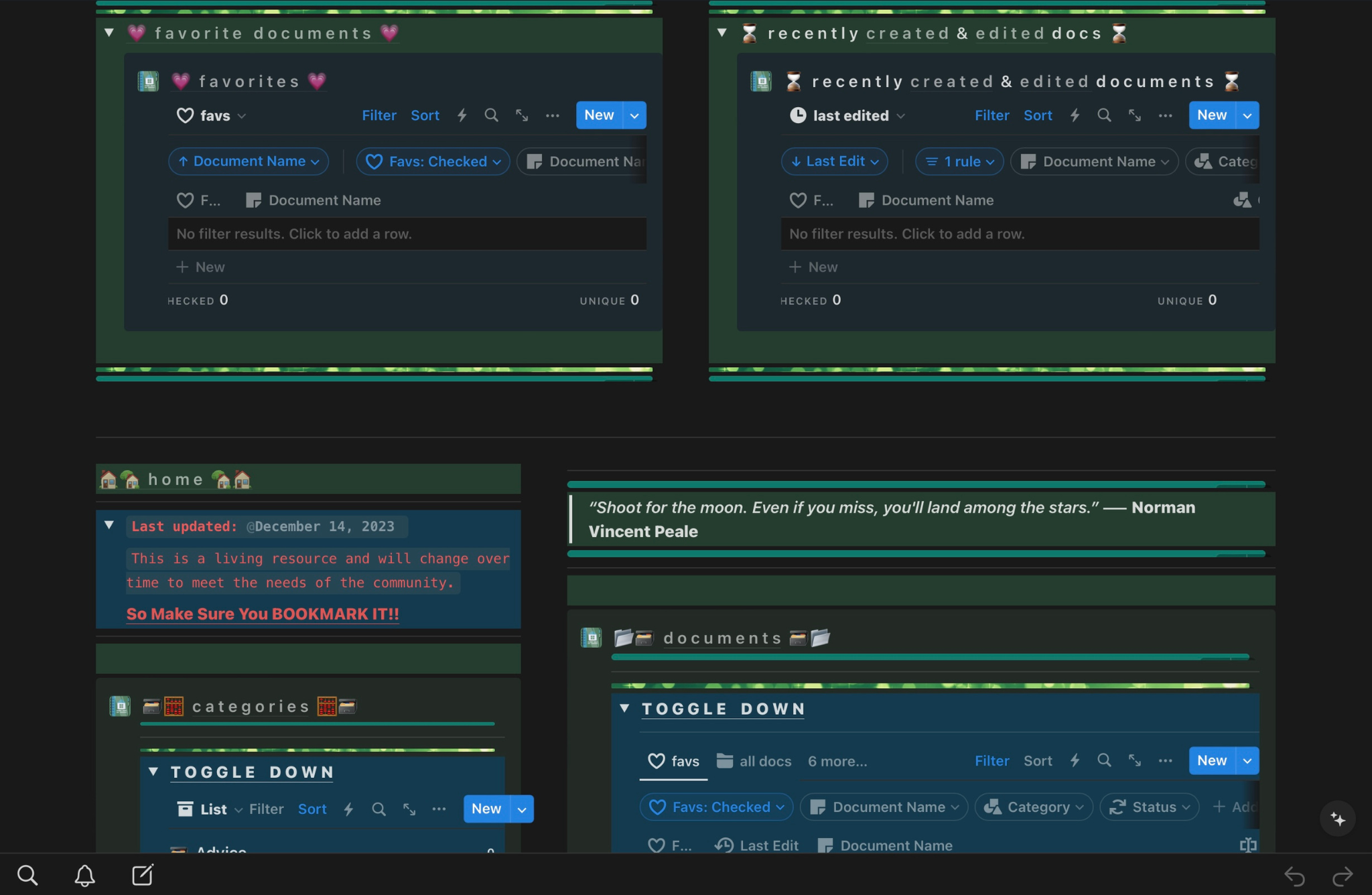This screenshot has width=1372, height=895.
Task: Open the Last Edit sort dropdown
Action: coord(834,161)
